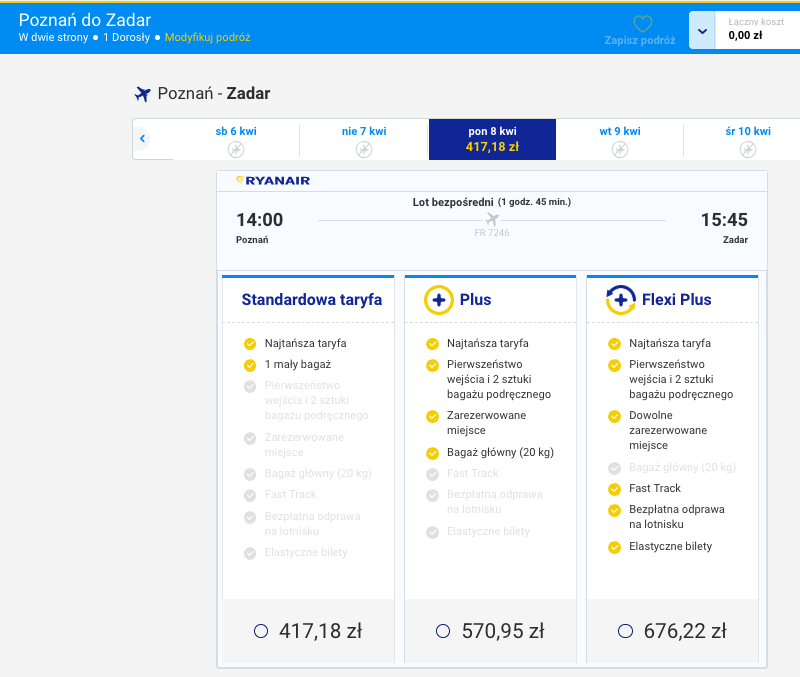
Task: Click checkmark beside Flexi Plus 'Bezpłatna odprawa'
Action: [x=614, y=510]
